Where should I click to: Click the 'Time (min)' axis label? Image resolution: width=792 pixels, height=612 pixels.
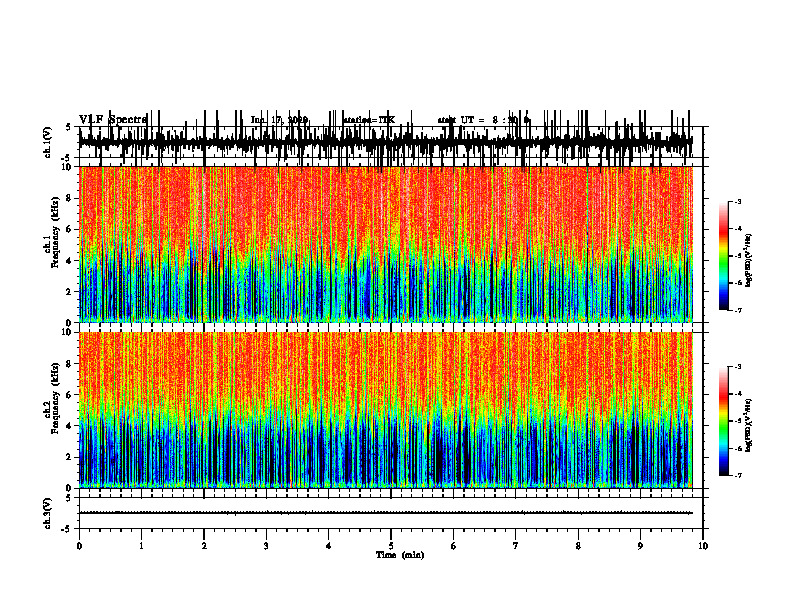400,555
